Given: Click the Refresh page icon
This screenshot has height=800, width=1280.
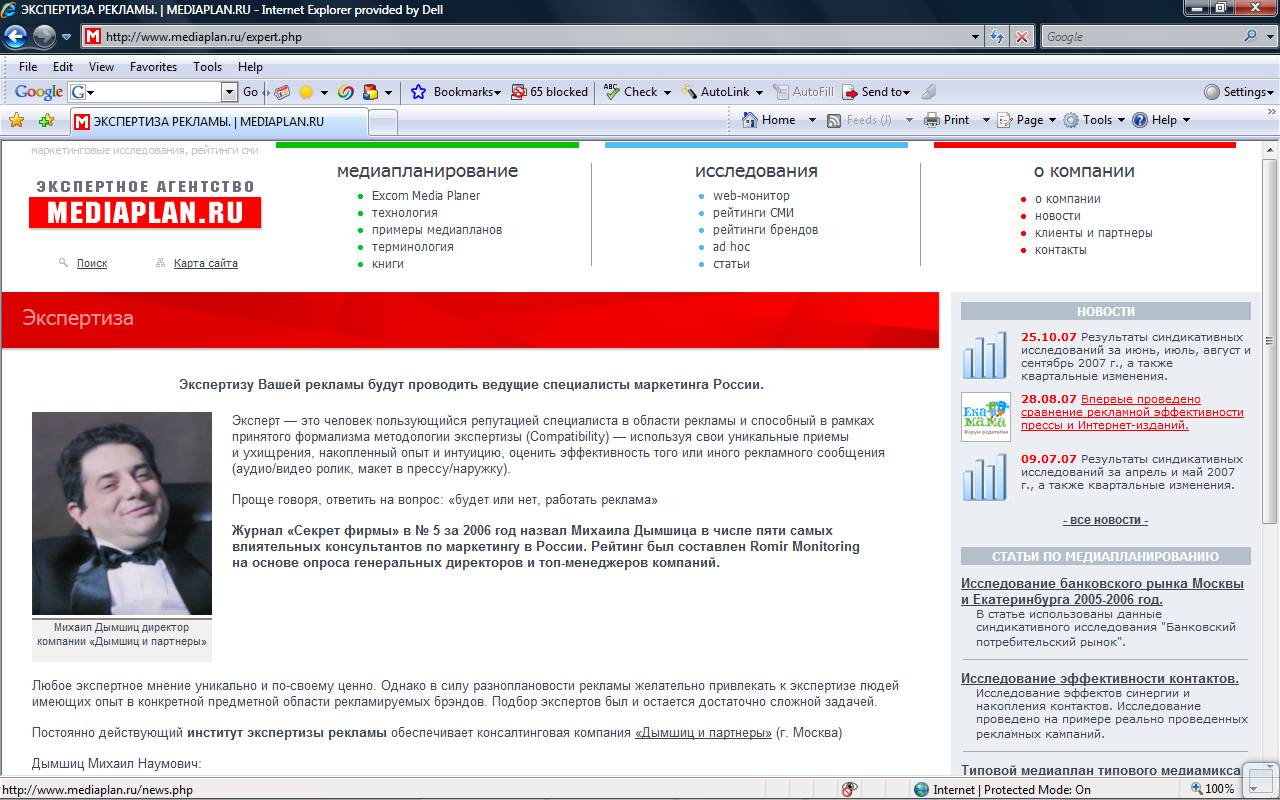Looking at the screenshot, I should pos(997,37).
